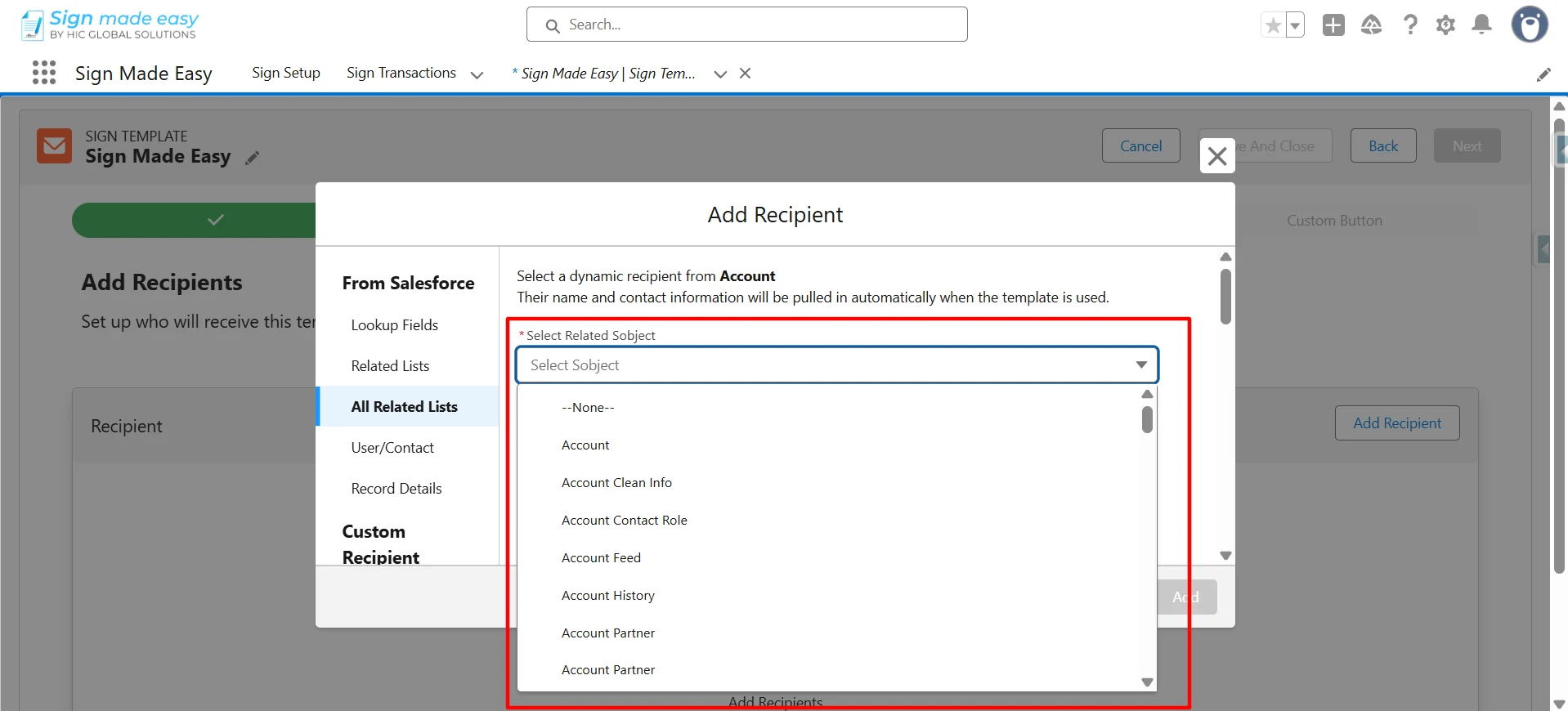Click the dropdown list scrollbar thumb

click(x=1147, y=420)
